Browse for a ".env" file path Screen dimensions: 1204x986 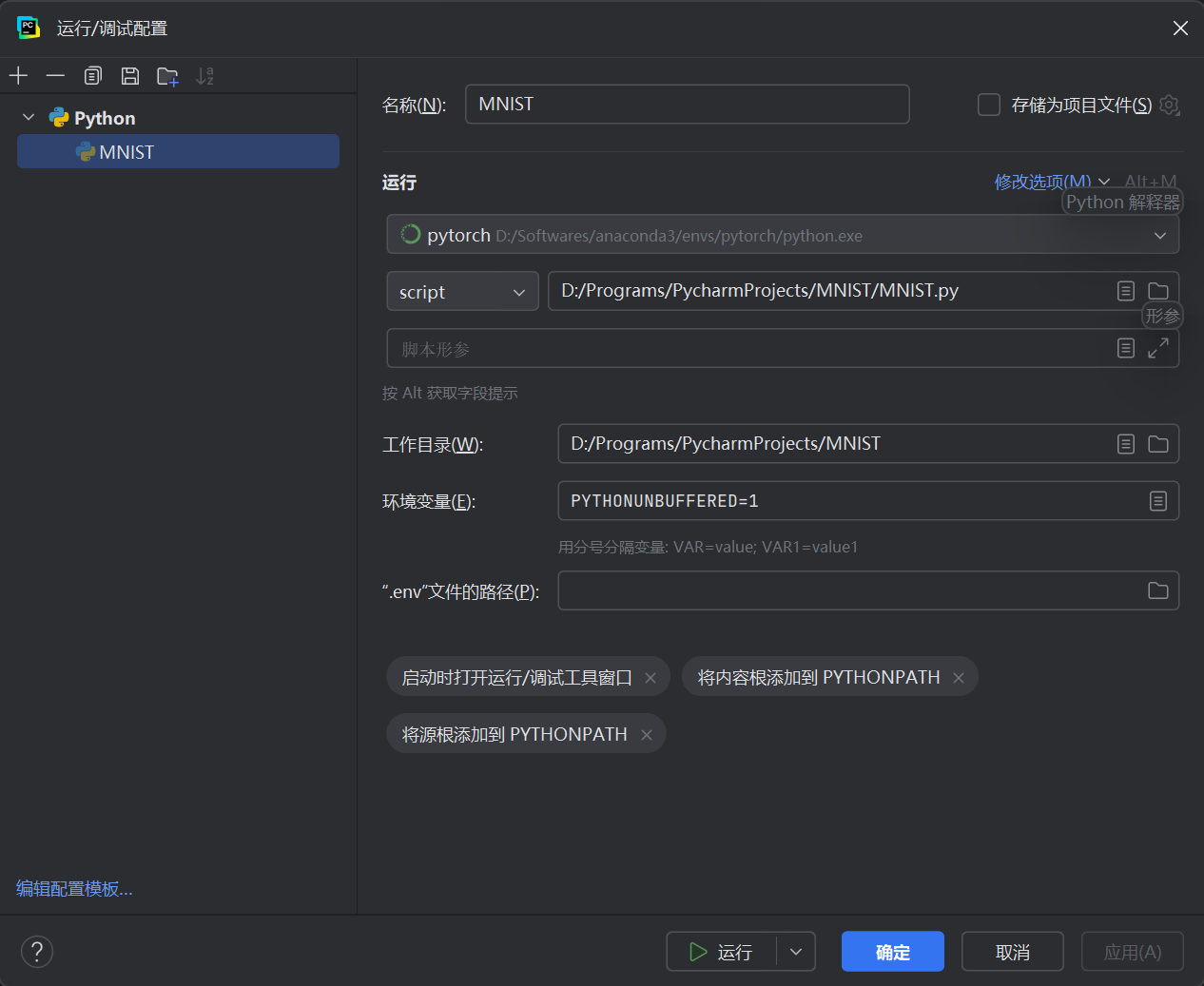point(1157,590)
